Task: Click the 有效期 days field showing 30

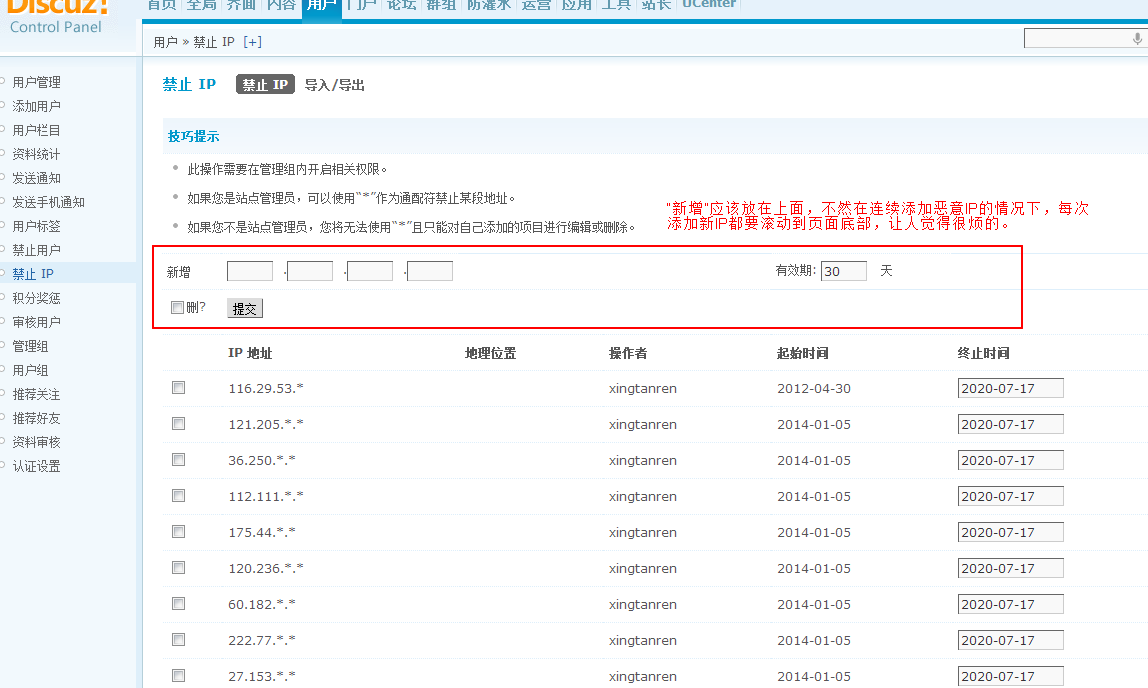Action: [x=843, y=271]
